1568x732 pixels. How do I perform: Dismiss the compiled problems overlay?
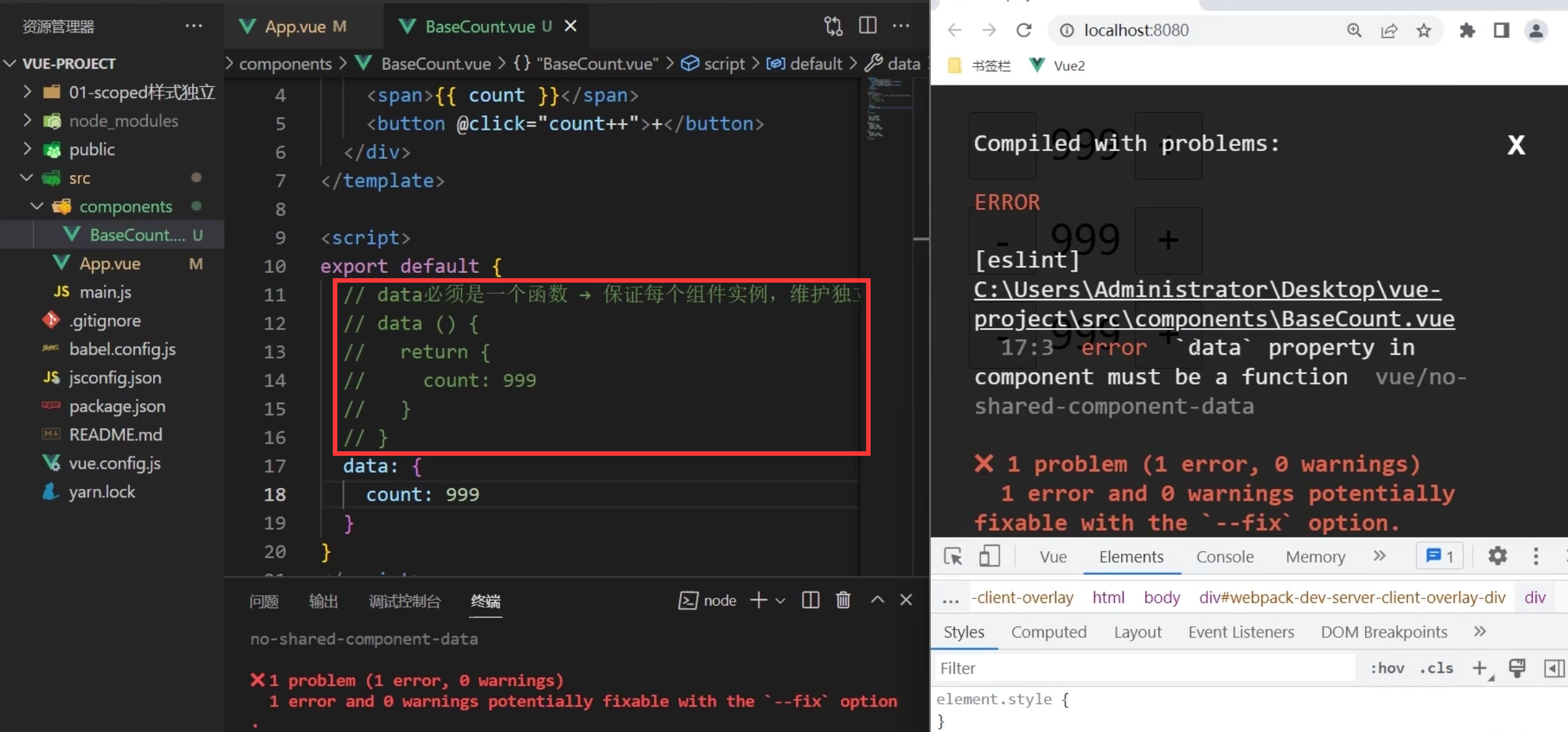point(1516,145)
